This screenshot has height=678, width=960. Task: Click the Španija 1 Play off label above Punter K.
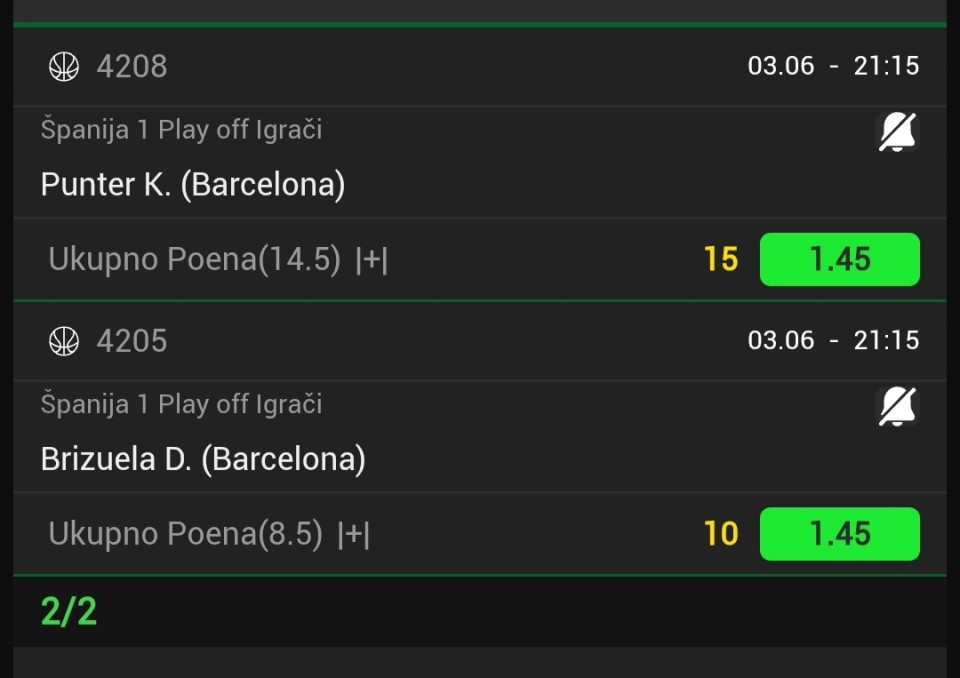pos(181,130)
